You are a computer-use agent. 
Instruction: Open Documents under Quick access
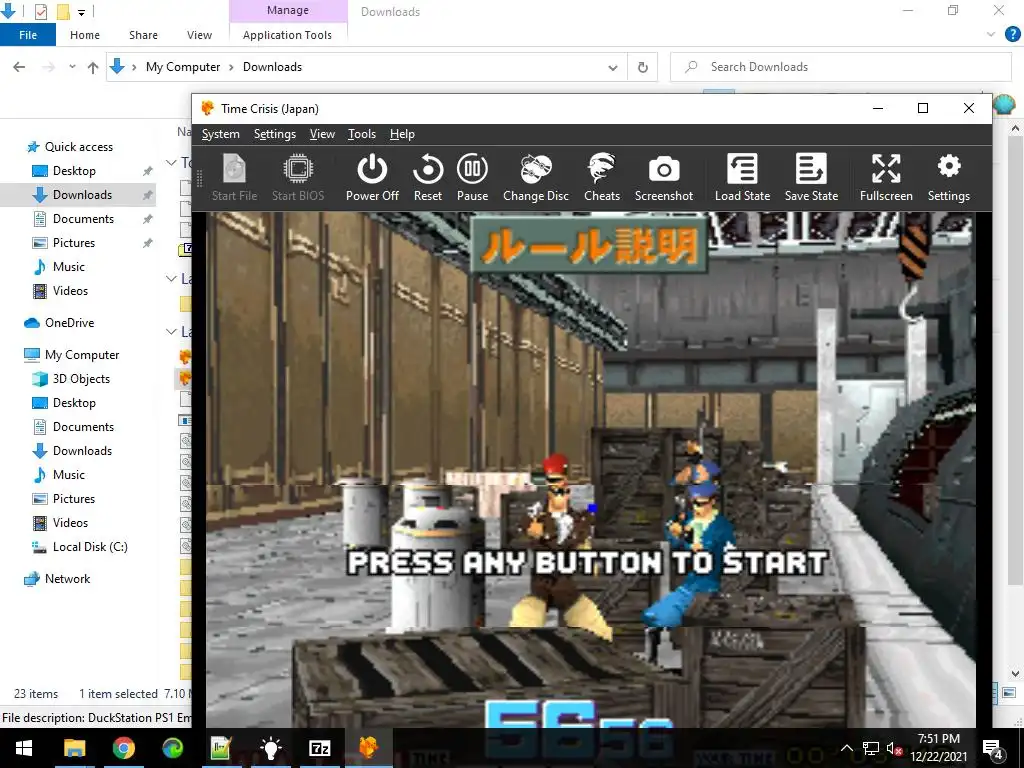point(83,219)
